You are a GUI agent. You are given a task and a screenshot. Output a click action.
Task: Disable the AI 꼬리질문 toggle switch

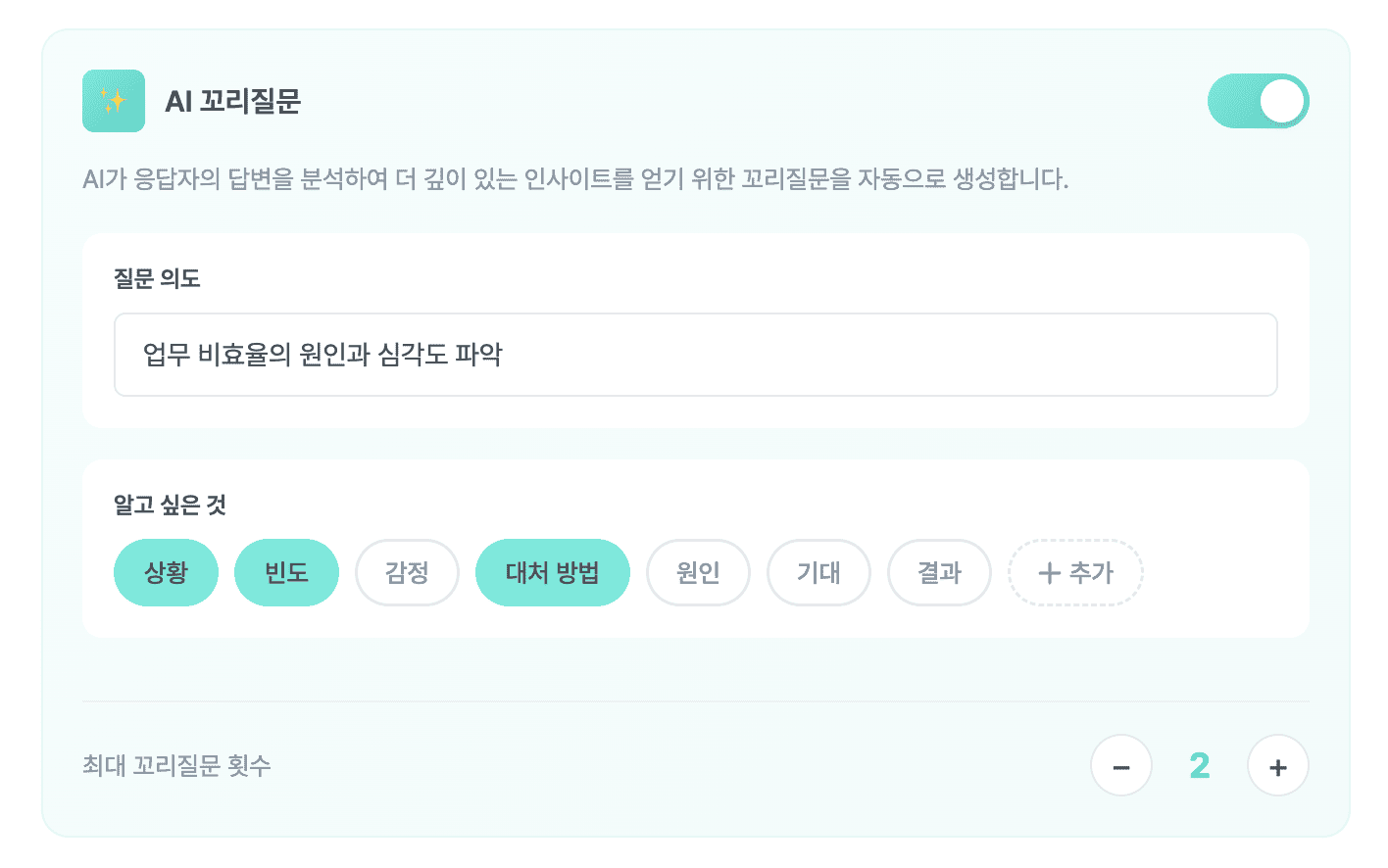[1258, 100]
